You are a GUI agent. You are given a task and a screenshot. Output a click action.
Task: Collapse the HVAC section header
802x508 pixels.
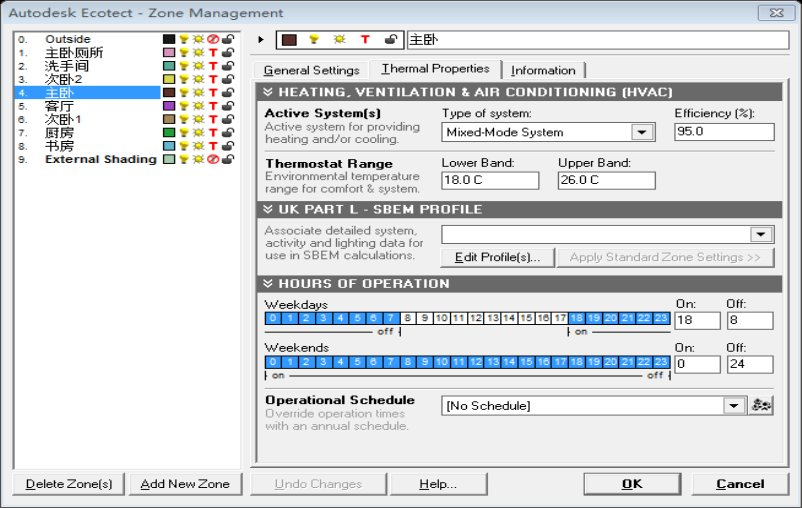point(519,92)
